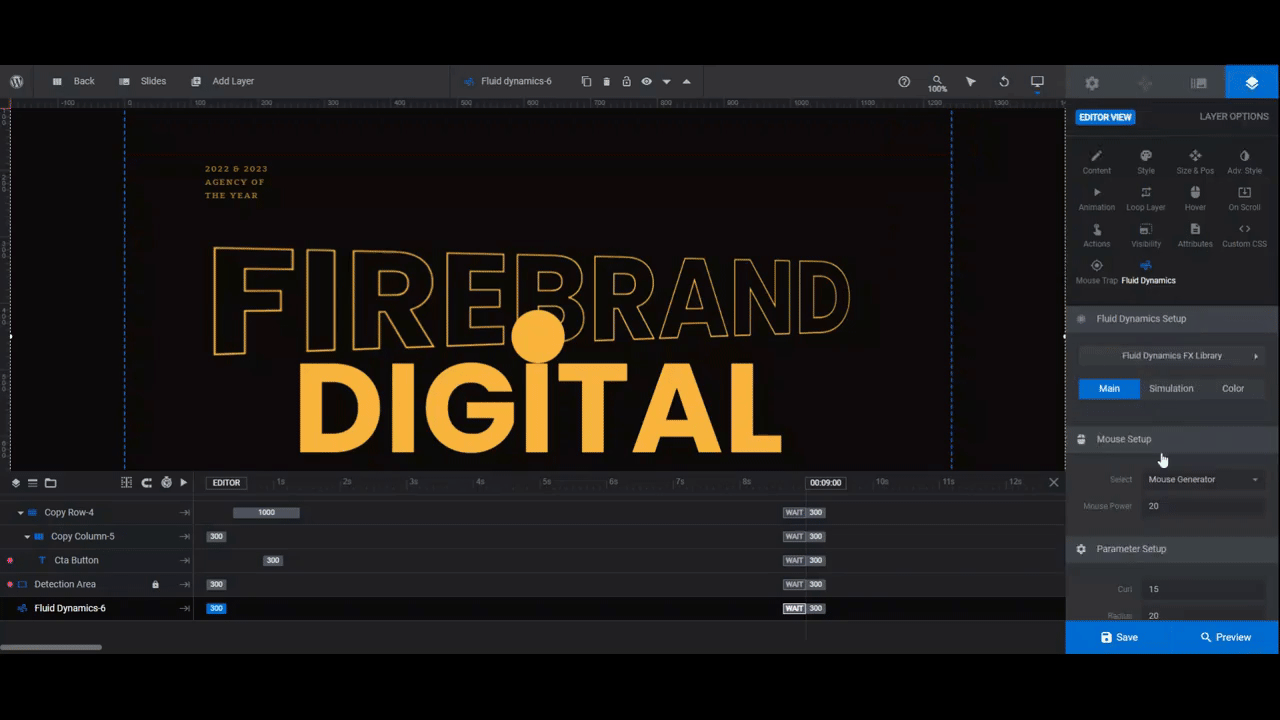Click the Mouse Power input field
The height and width of the screenshot is (720, 1280).
(1203, 506)
